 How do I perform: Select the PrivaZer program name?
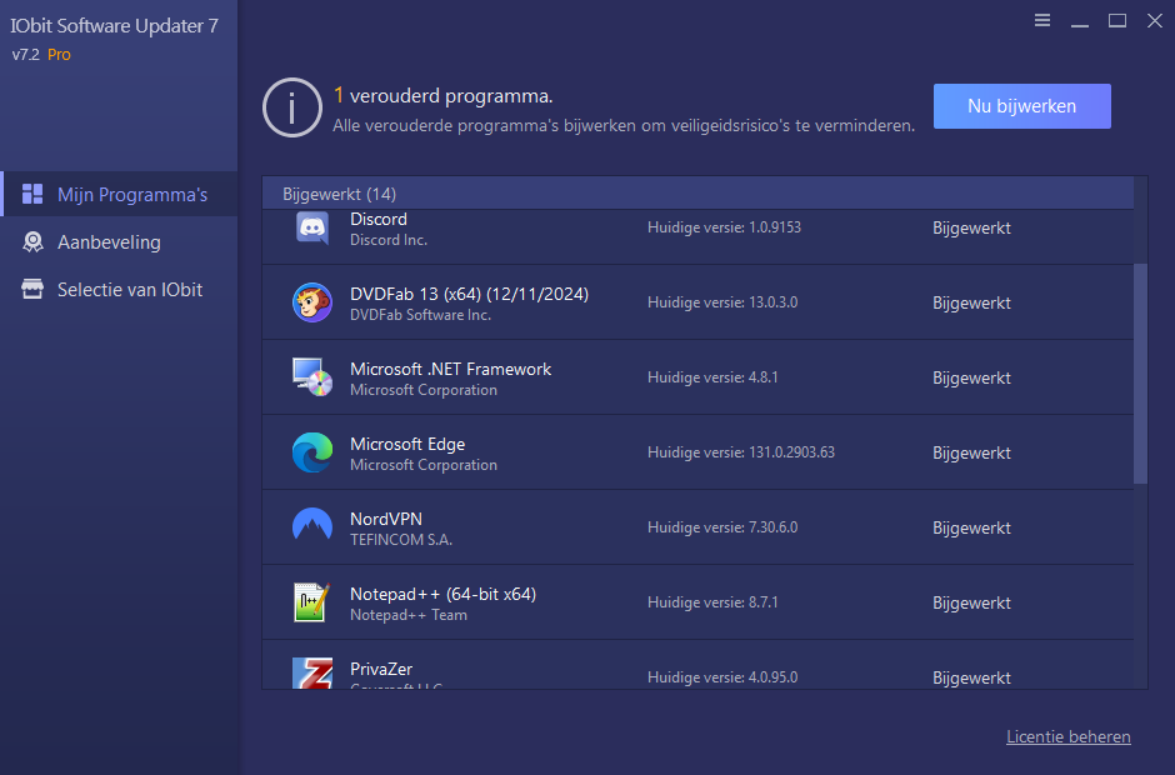(381, 669)
